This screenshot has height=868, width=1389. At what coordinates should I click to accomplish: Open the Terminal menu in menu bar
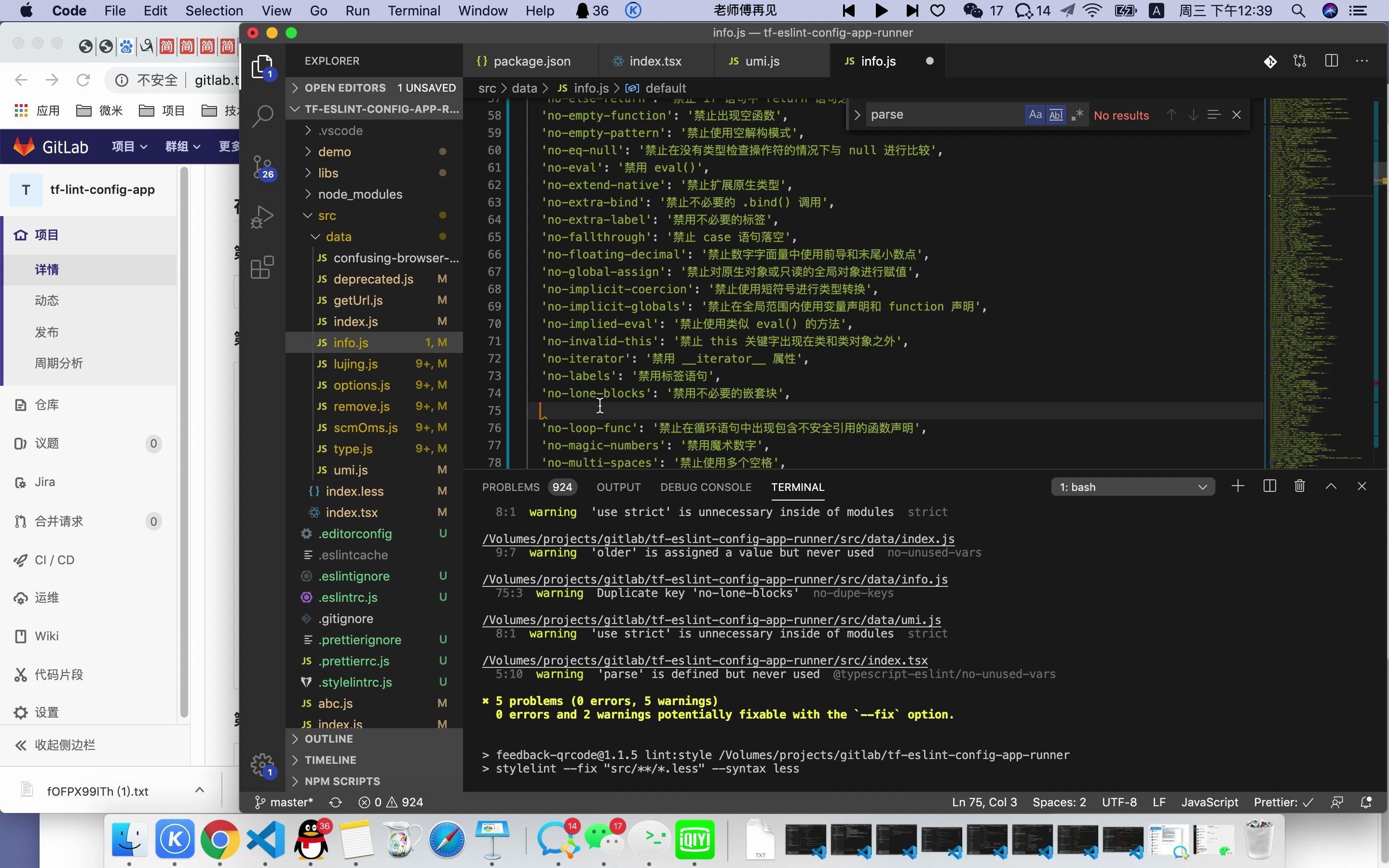[x=414, y=10]
